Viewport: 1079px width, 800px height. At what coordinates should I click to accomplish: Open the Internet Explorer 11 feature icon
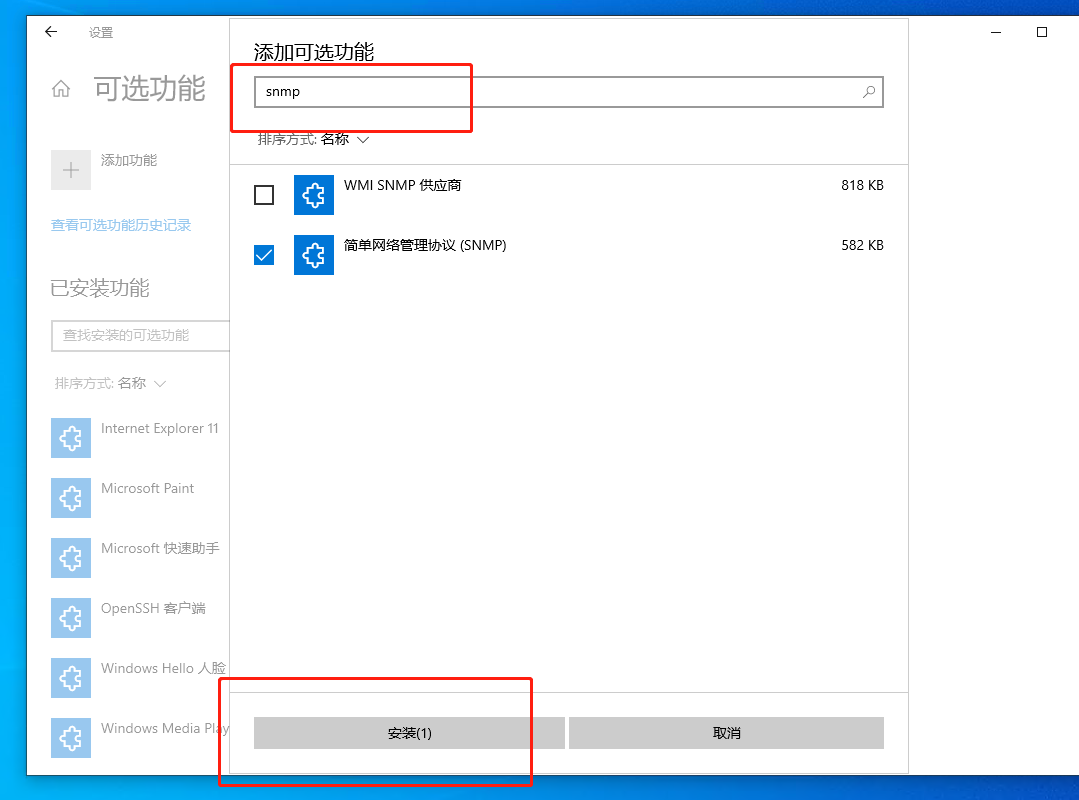(x=71, y=437)
